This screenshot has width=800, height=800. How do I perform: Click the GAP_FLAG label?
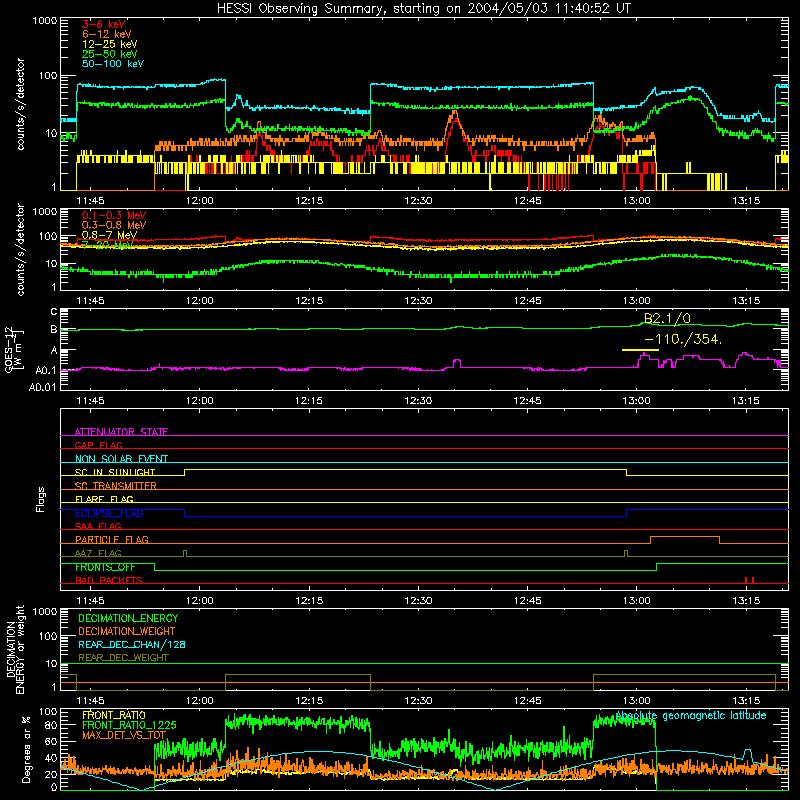click(98, 445)
